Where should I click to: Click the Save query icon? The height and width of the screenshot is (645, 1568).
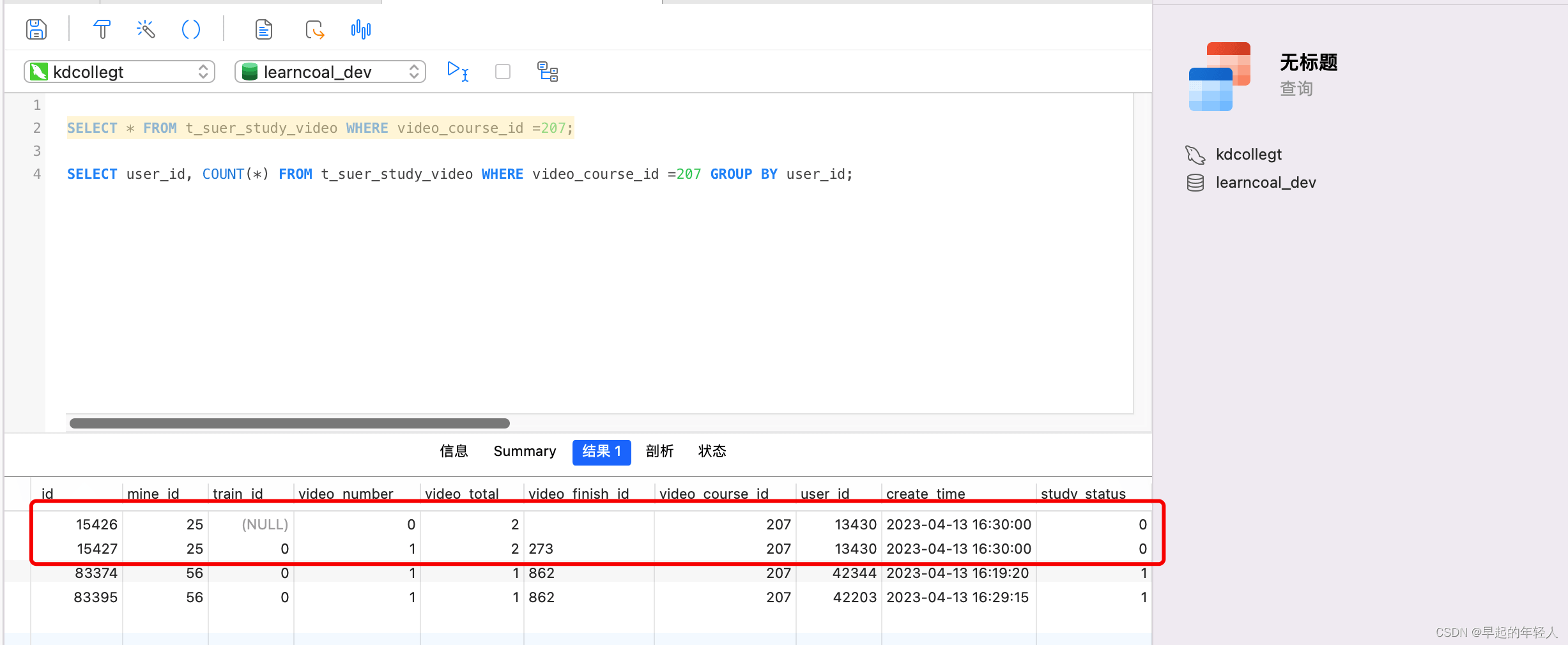[x=36, y=29]
